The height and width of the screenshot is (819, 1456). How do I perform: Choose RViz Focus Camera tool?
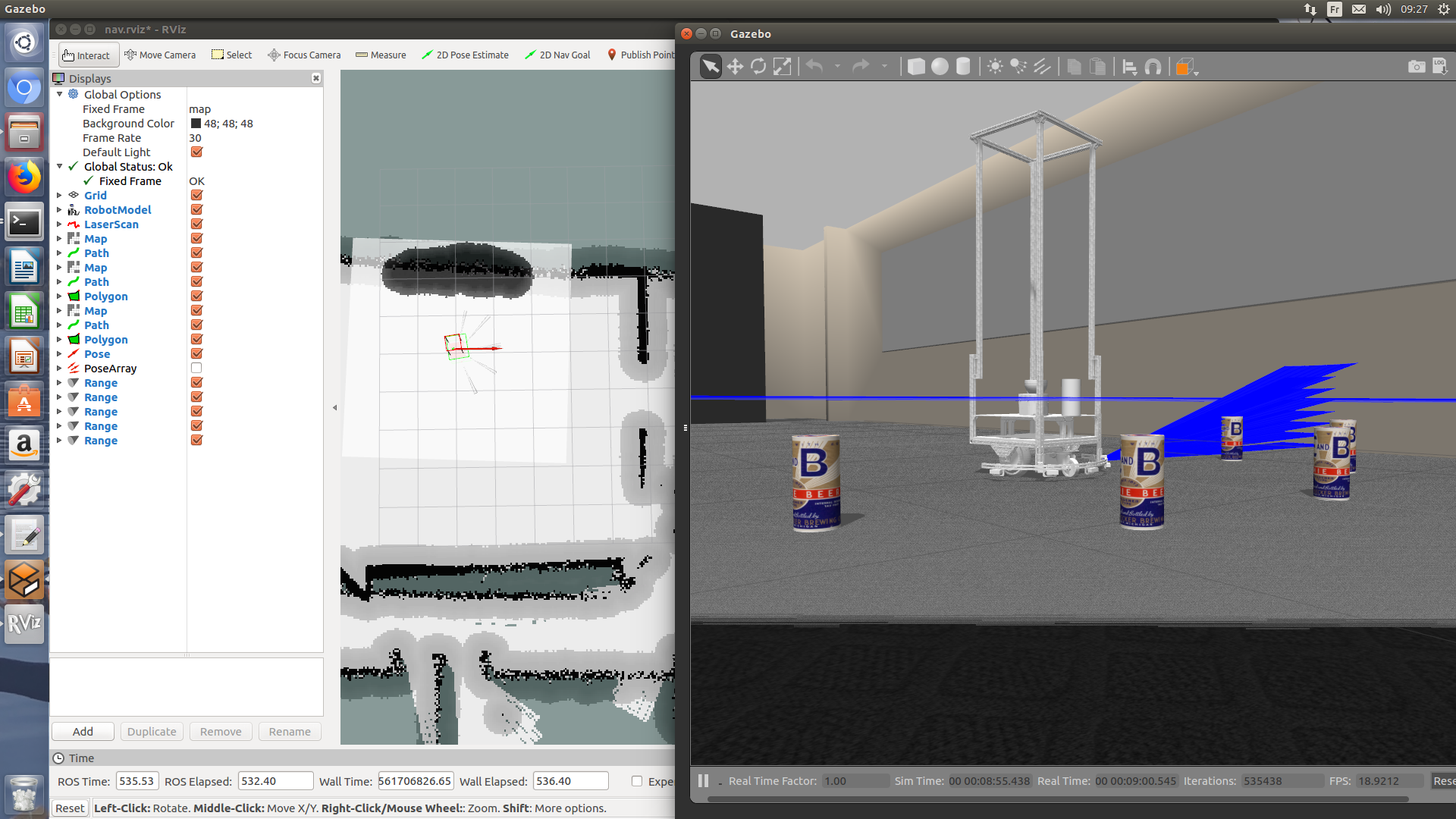tap(304, 55)
